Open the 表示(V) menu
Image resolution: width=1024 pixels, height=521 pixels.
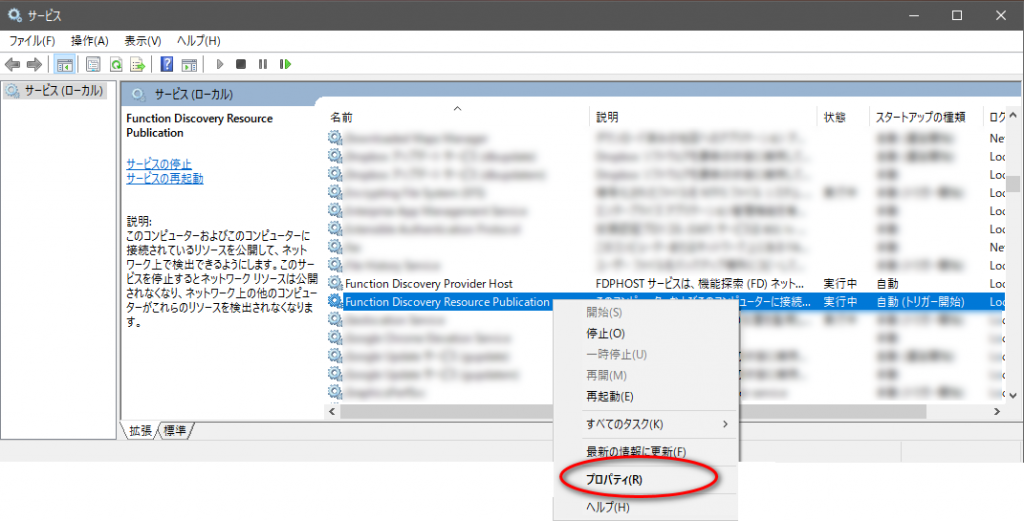pyautogui.click(x=142, y=41)
